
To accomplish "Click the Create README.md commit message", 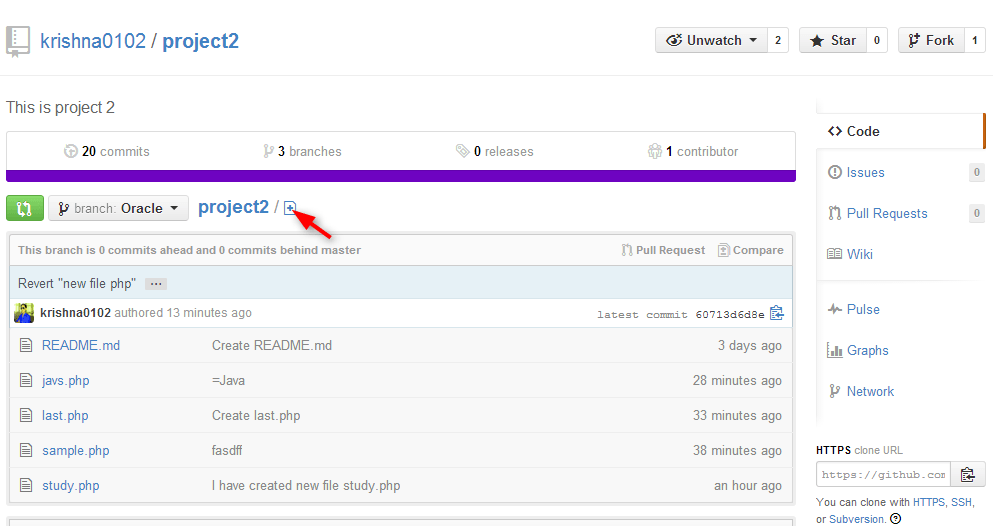I will 272,346.
